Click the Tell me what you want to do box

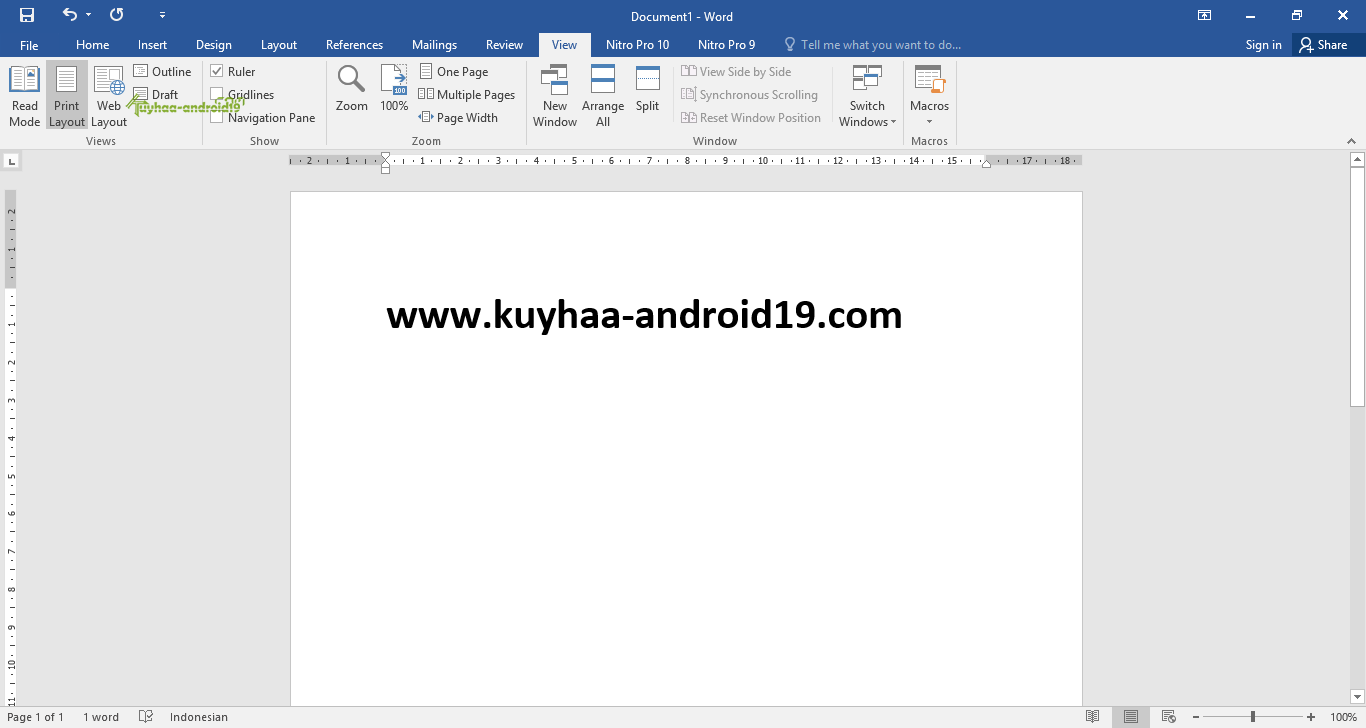click(873, 45)
